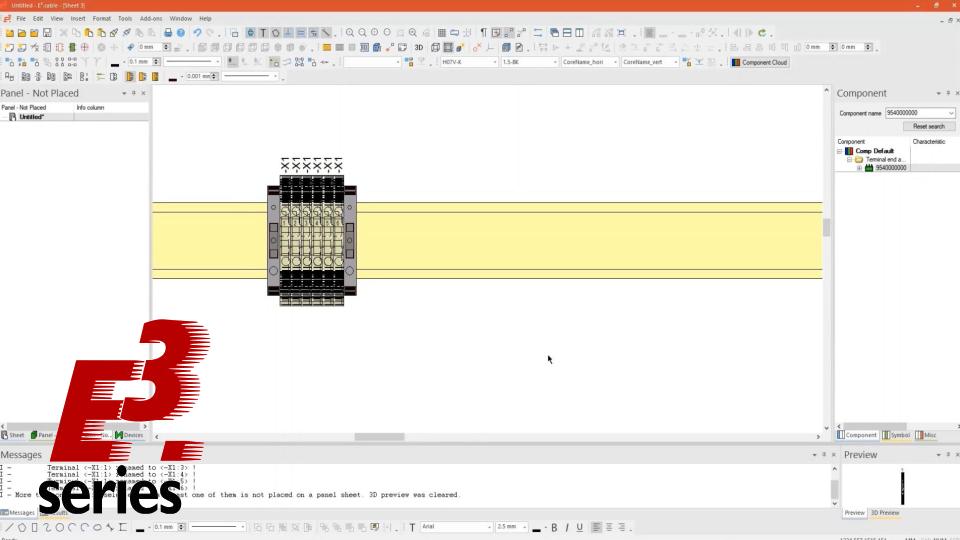Collapse the Comp Default tree node

click(839, 151)
